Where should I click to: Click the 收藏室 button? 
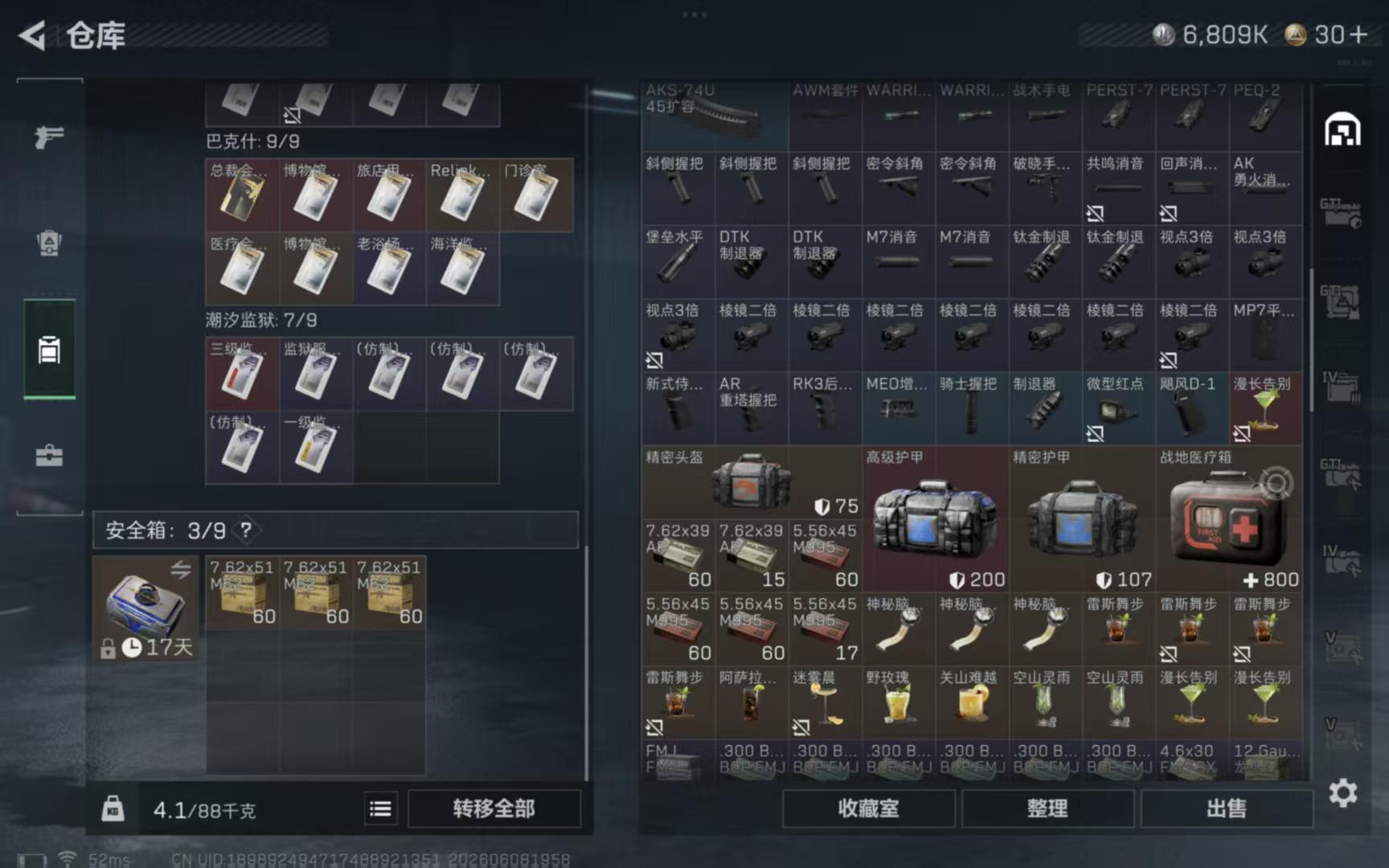(868, 809)
